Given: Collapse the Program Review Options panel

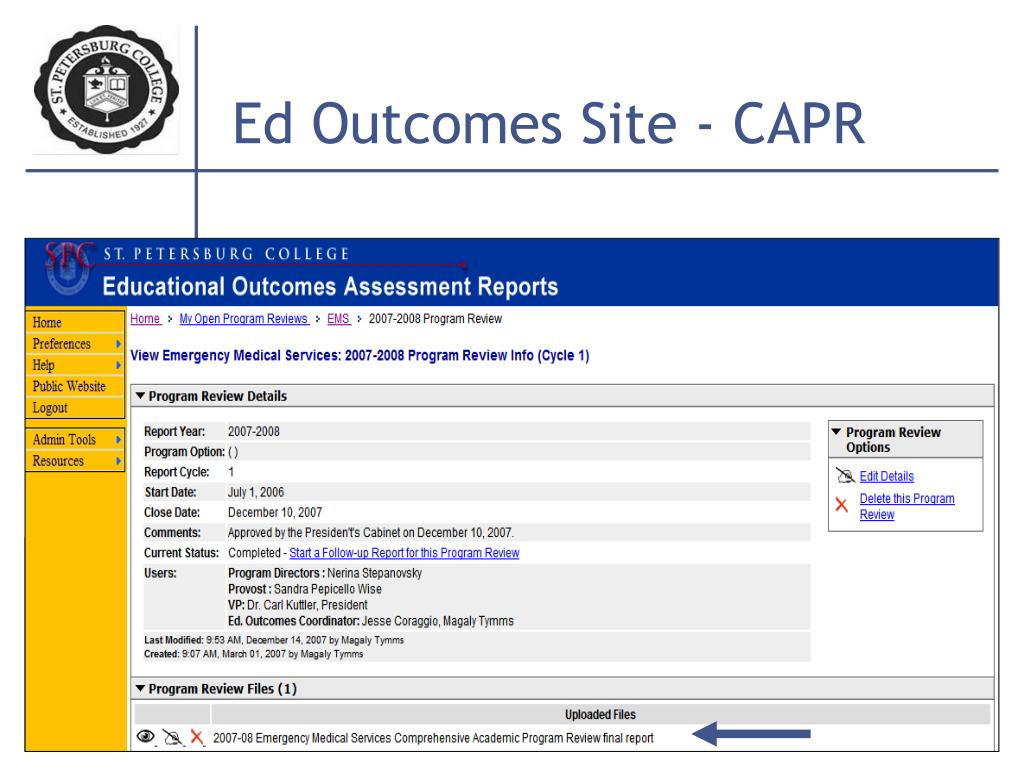Looking at the screenshot, I should tap(836, 432).
